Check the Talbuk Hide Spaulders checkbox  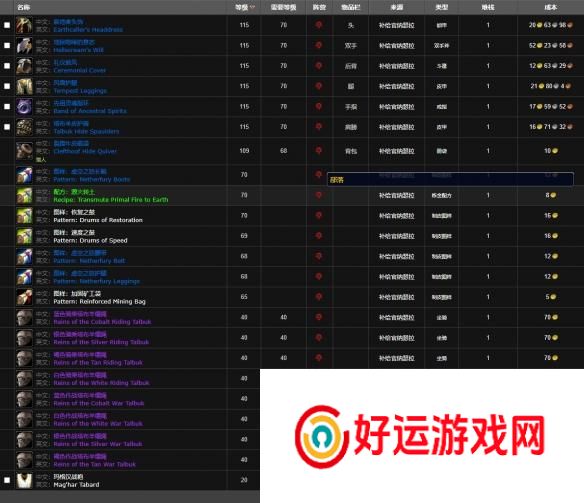[7, 127]
